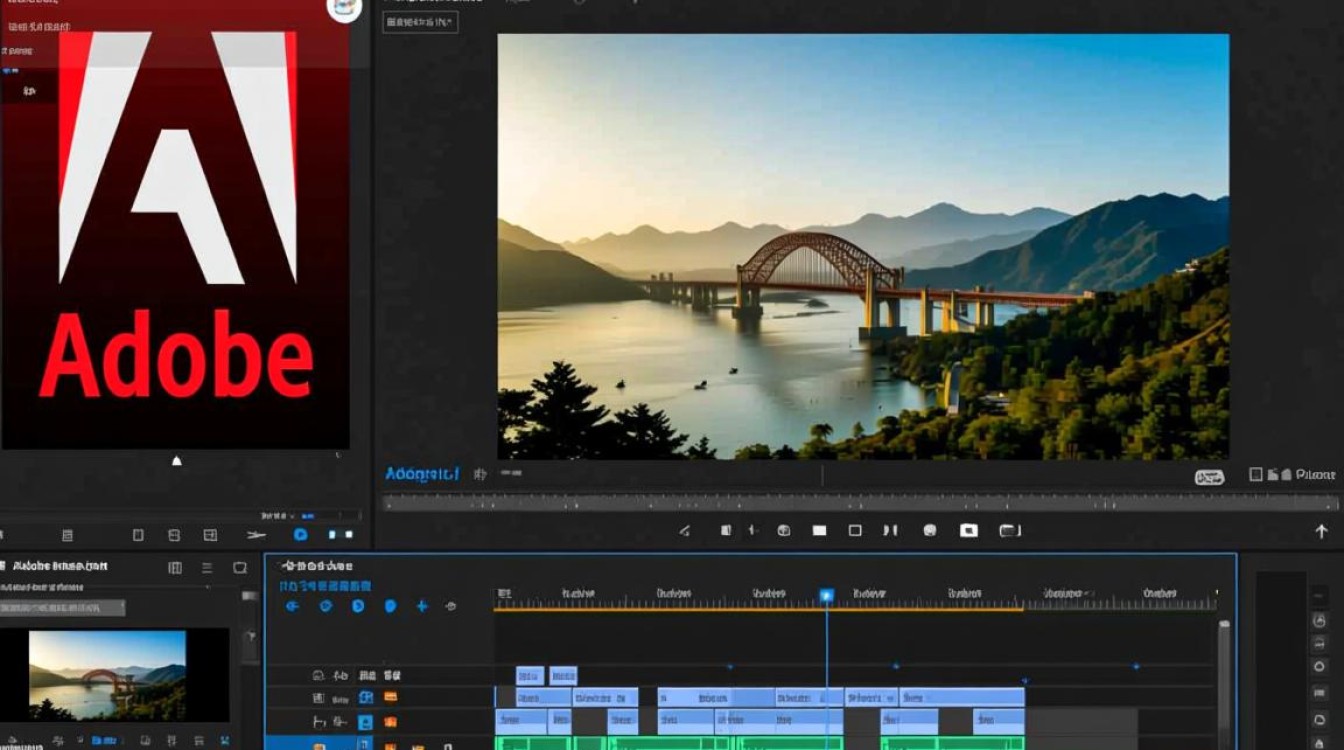1344x750 pixels.
Task: Click the blue plus icon in timeline toolbar
Action: (421, 606)
